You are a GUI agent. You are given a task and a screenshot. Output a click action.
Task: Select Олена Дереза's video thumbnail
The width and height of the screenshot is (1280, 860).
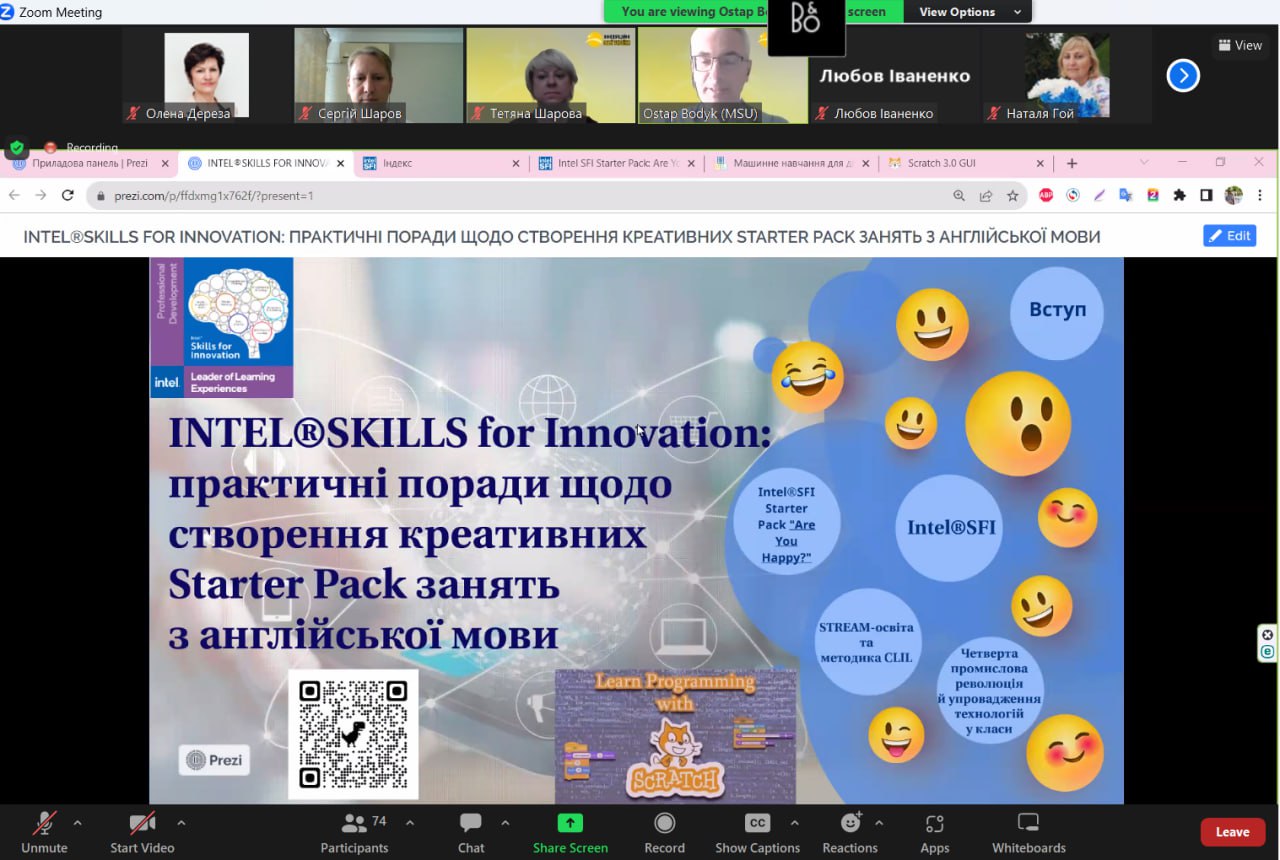[206, 76]
